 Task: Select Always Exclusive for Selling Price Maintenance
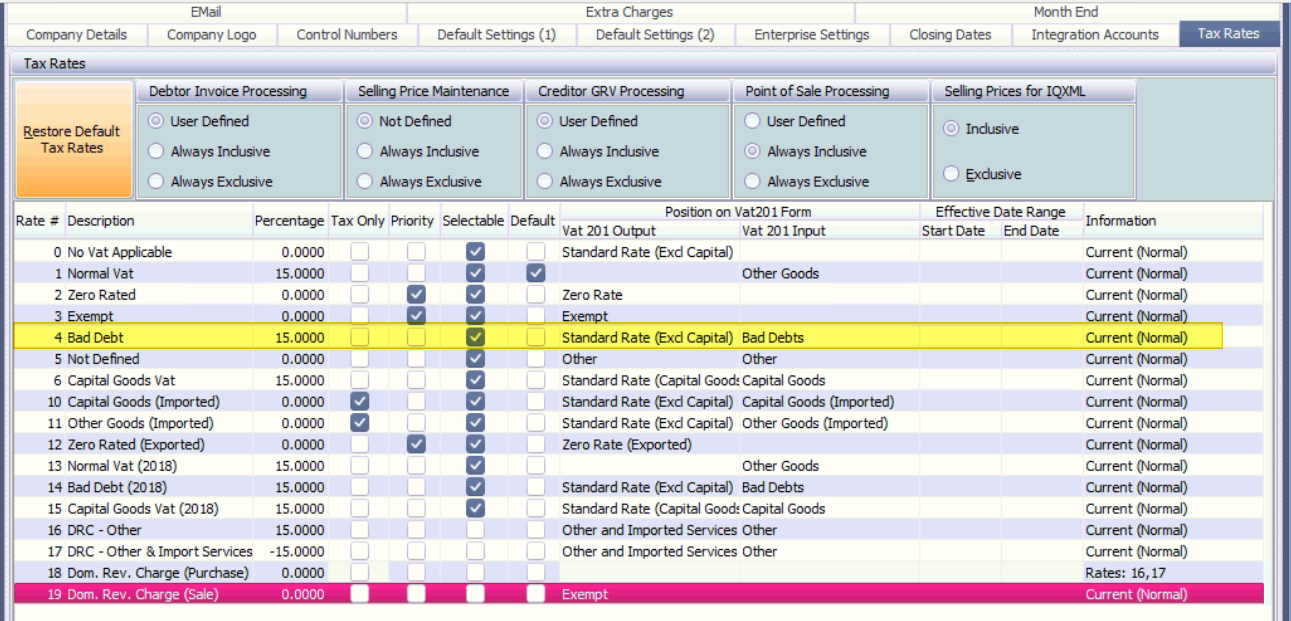[365, 182]
